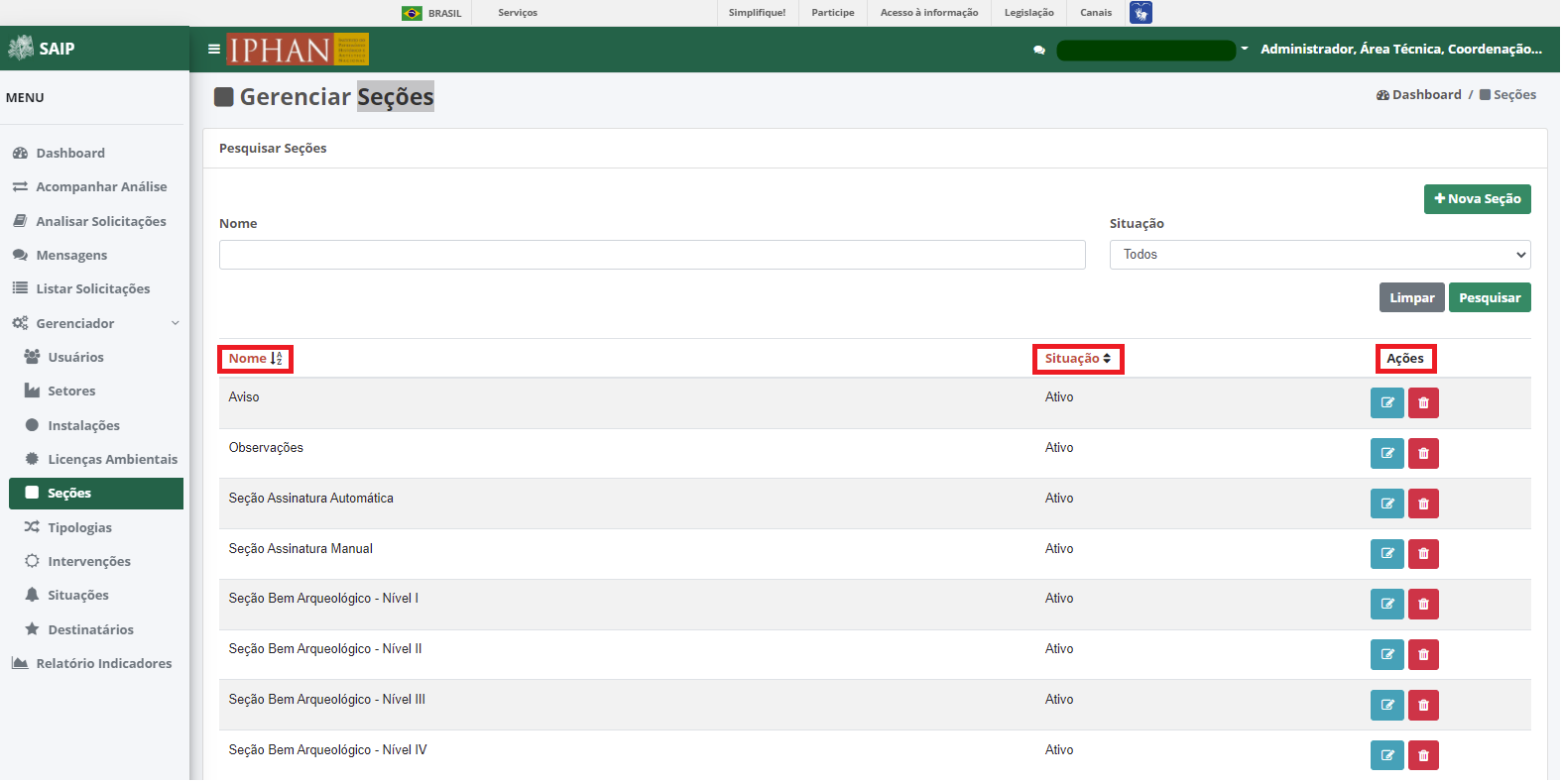Open the Situação filter dropdown
Image resolution: width=1562 pixels, height=784 pixels.
click(1320, 255)
